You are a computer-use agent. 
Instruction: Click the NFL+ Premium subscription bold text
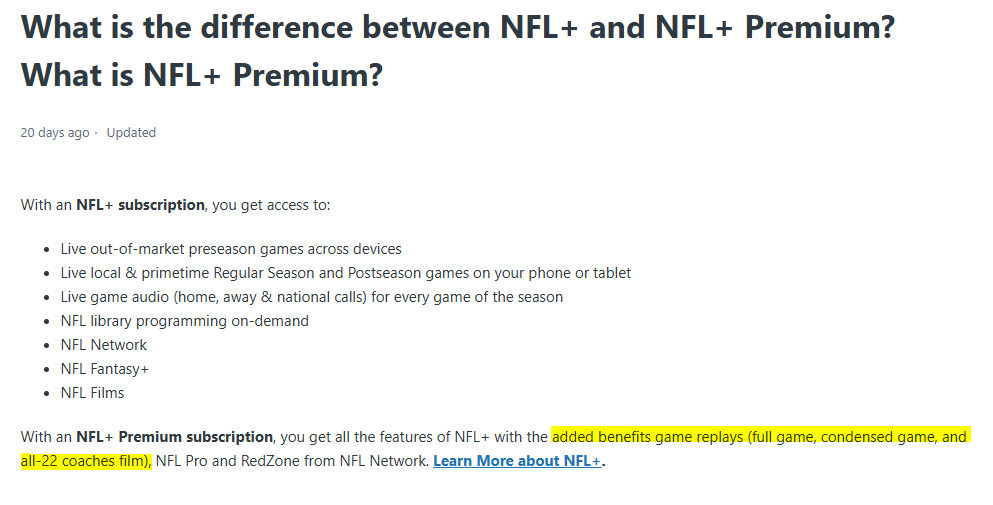click(x=175, y=437)
